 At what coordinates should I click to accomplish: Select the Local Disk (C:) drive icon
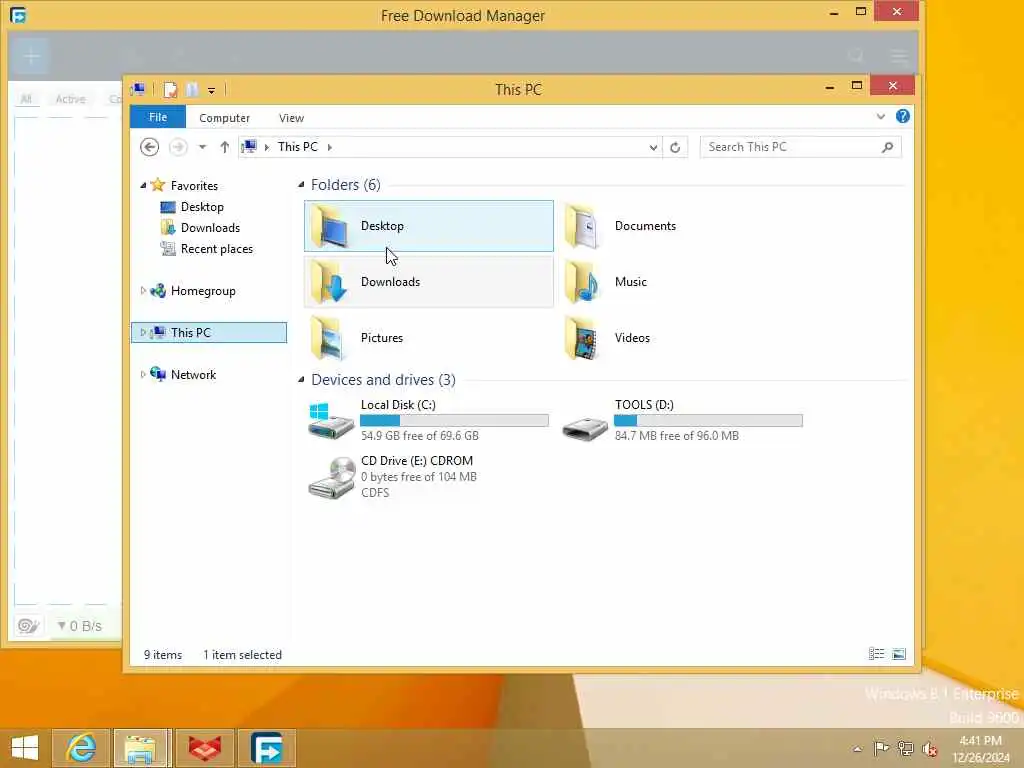click(330, 421)
